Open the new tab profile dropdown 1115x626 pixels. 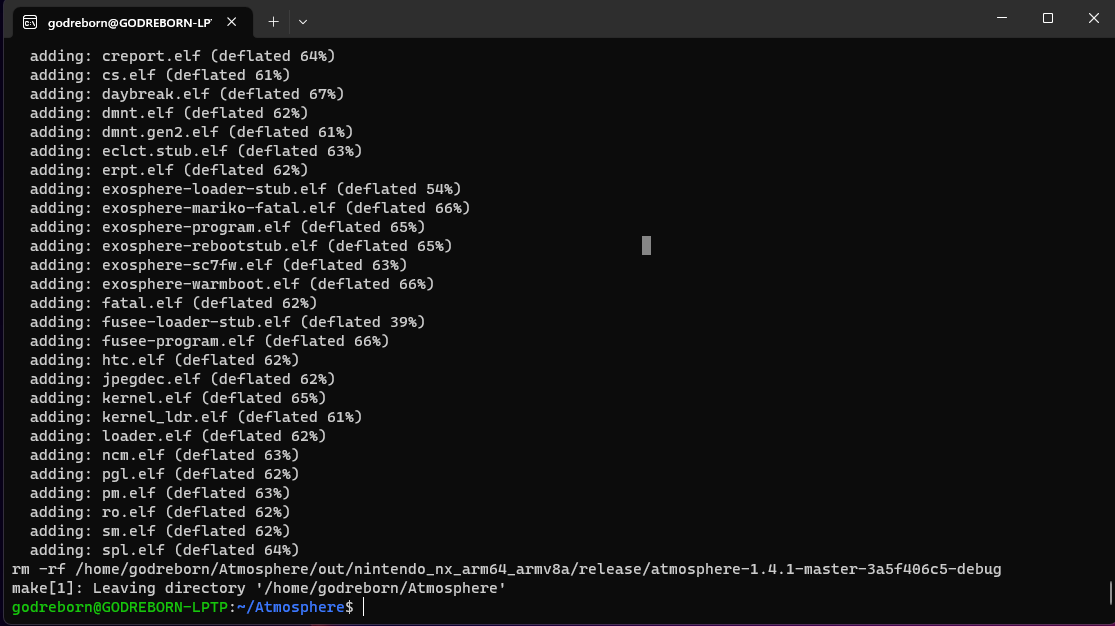point(303,22)
